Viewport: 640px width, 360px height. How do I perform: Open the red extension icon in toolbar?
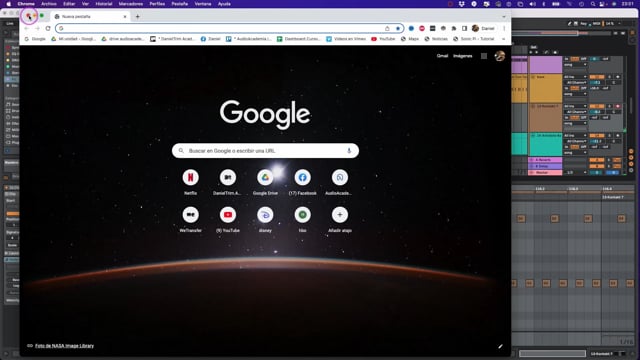422,28
